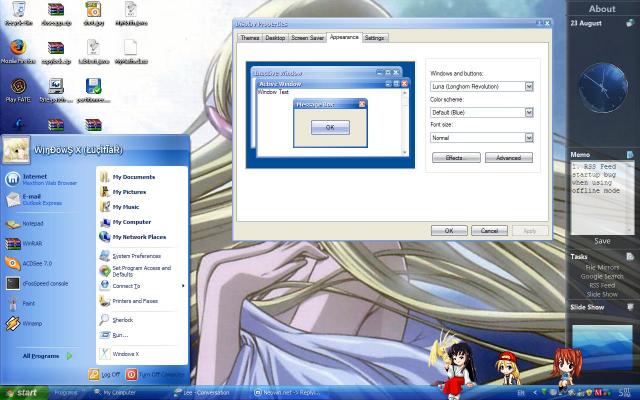Click the Turn Off Computer button
640x400 pixels.
point(155,374)
